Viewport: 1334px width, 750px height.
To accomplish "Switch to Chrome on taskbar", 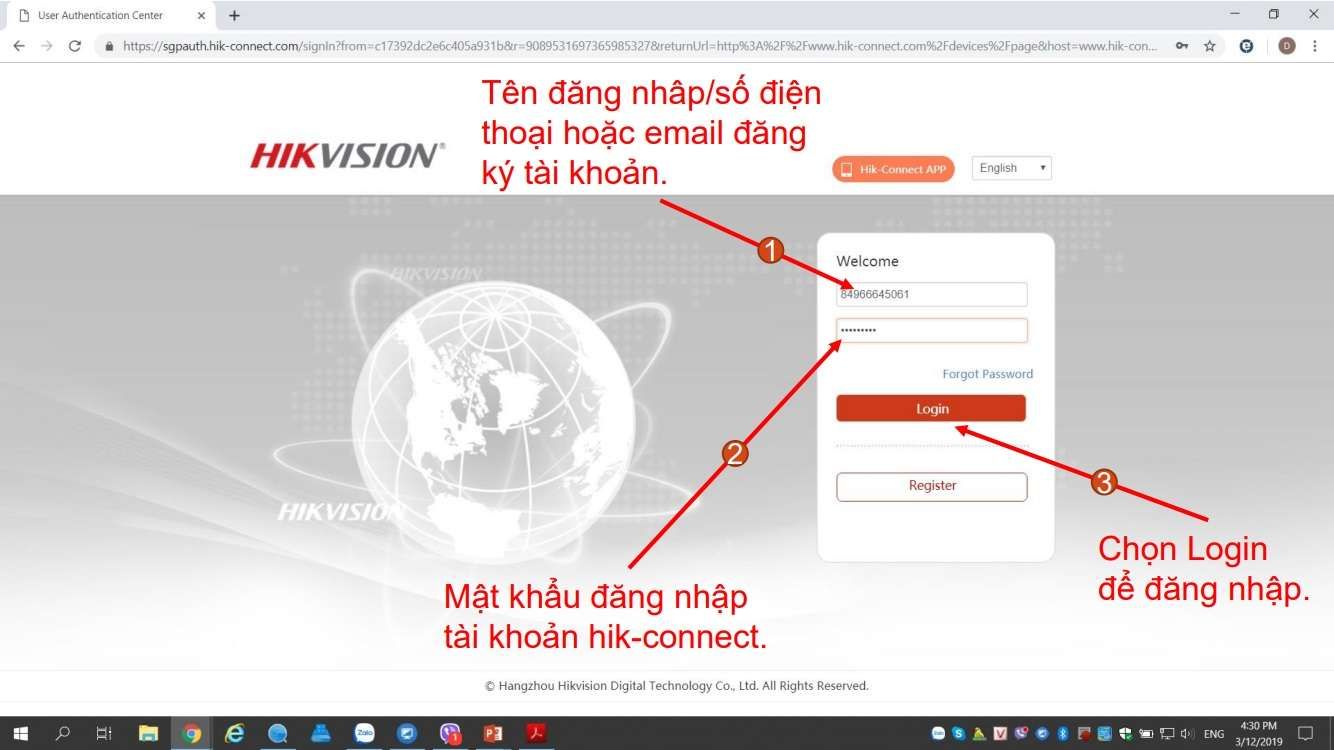I will coord(191,733).
